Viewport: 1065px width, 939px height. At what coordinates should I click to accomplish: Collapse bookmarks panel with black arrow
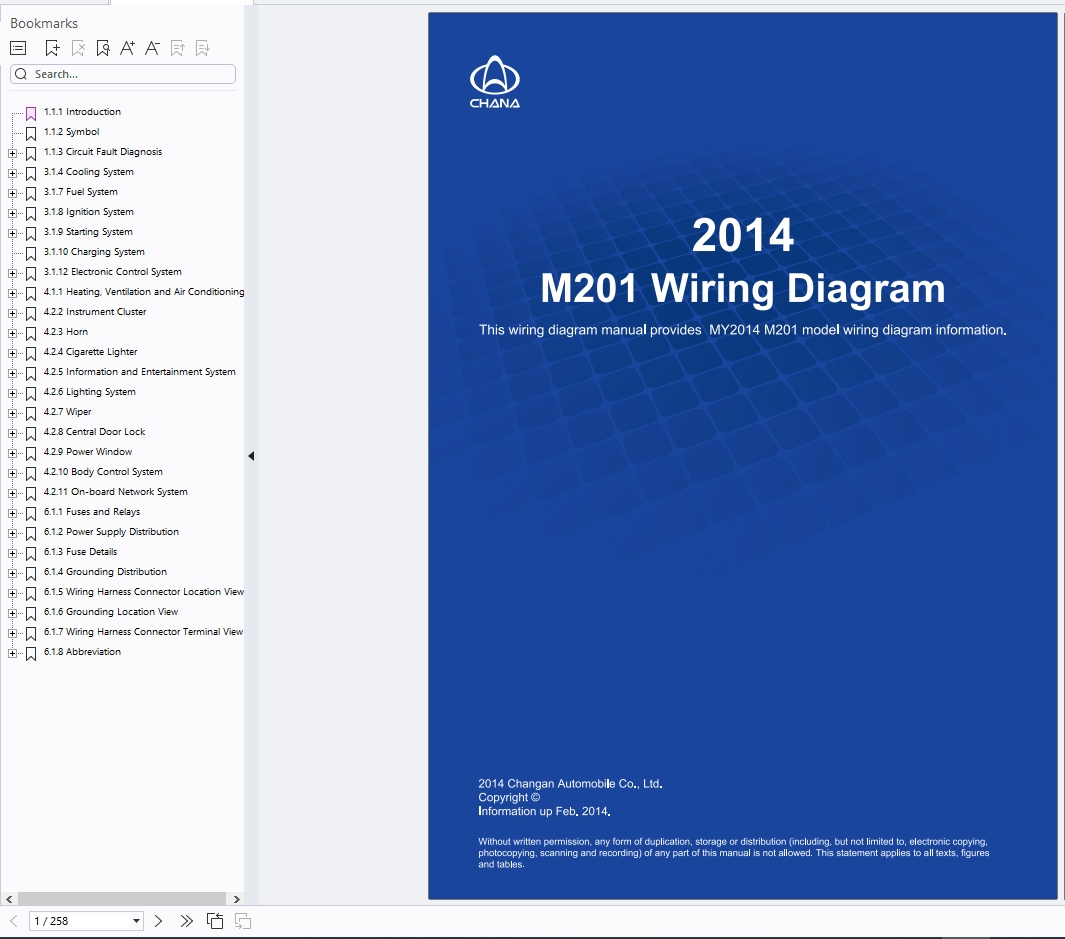point(251,456)
